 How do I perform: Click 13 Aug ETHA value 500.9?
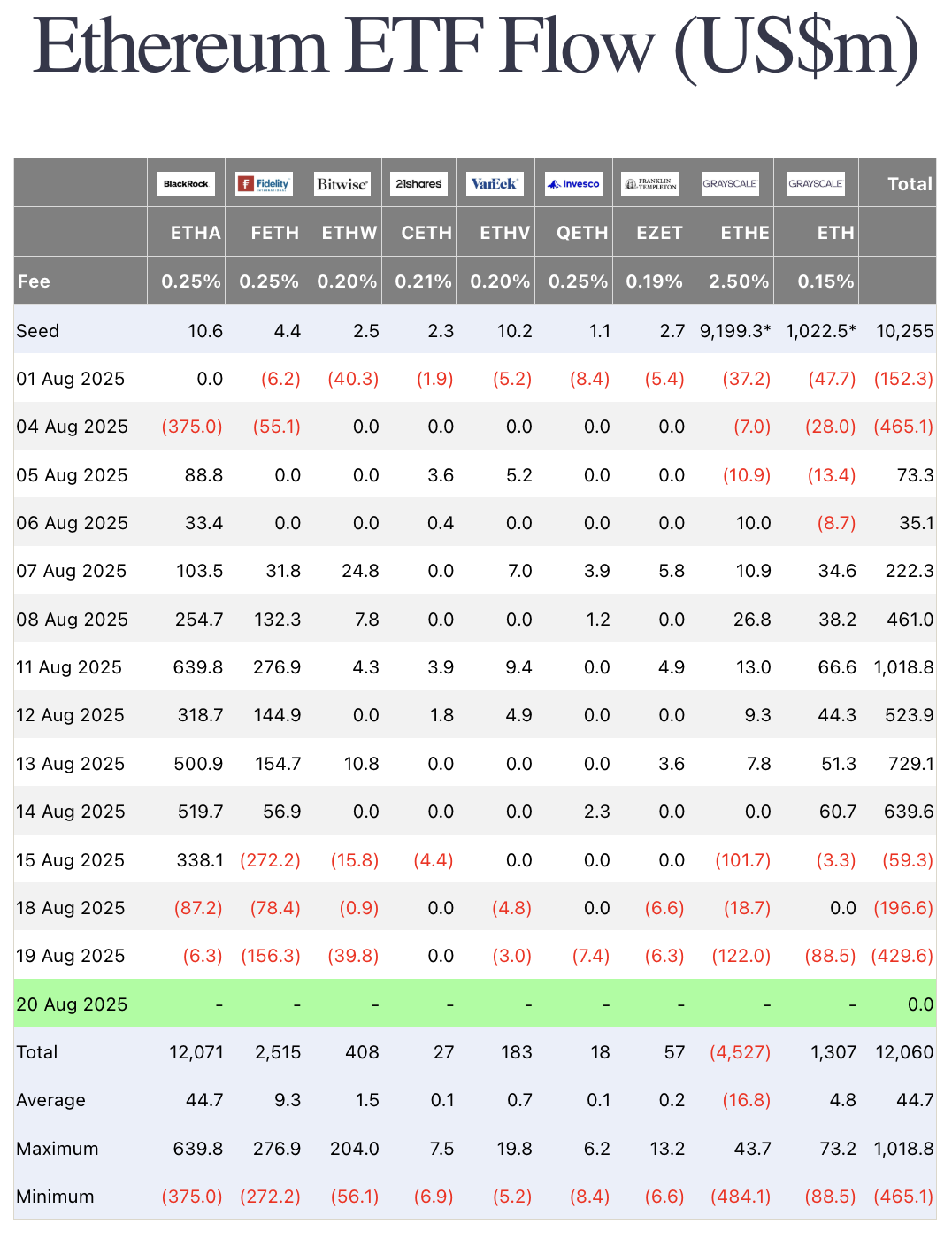pos(199,764)
